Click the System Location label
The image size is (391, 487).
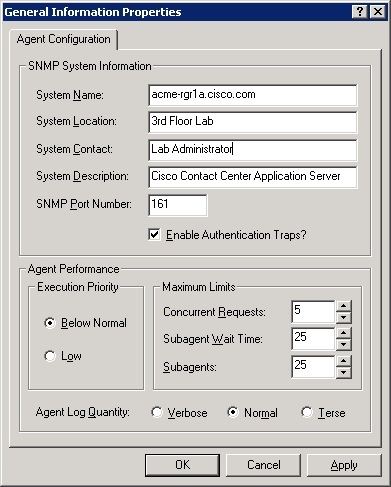[x=76, y=121]
